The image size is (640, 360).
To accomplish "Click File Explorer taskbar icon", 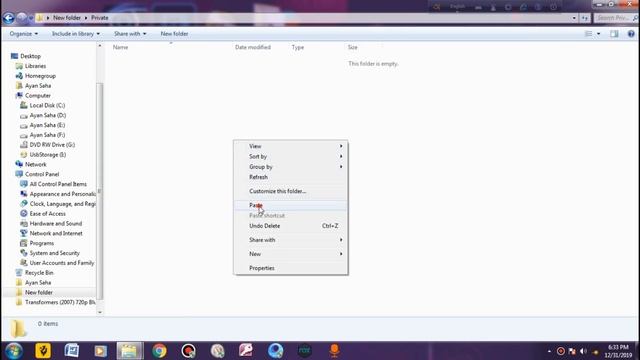I will (129, 351).
